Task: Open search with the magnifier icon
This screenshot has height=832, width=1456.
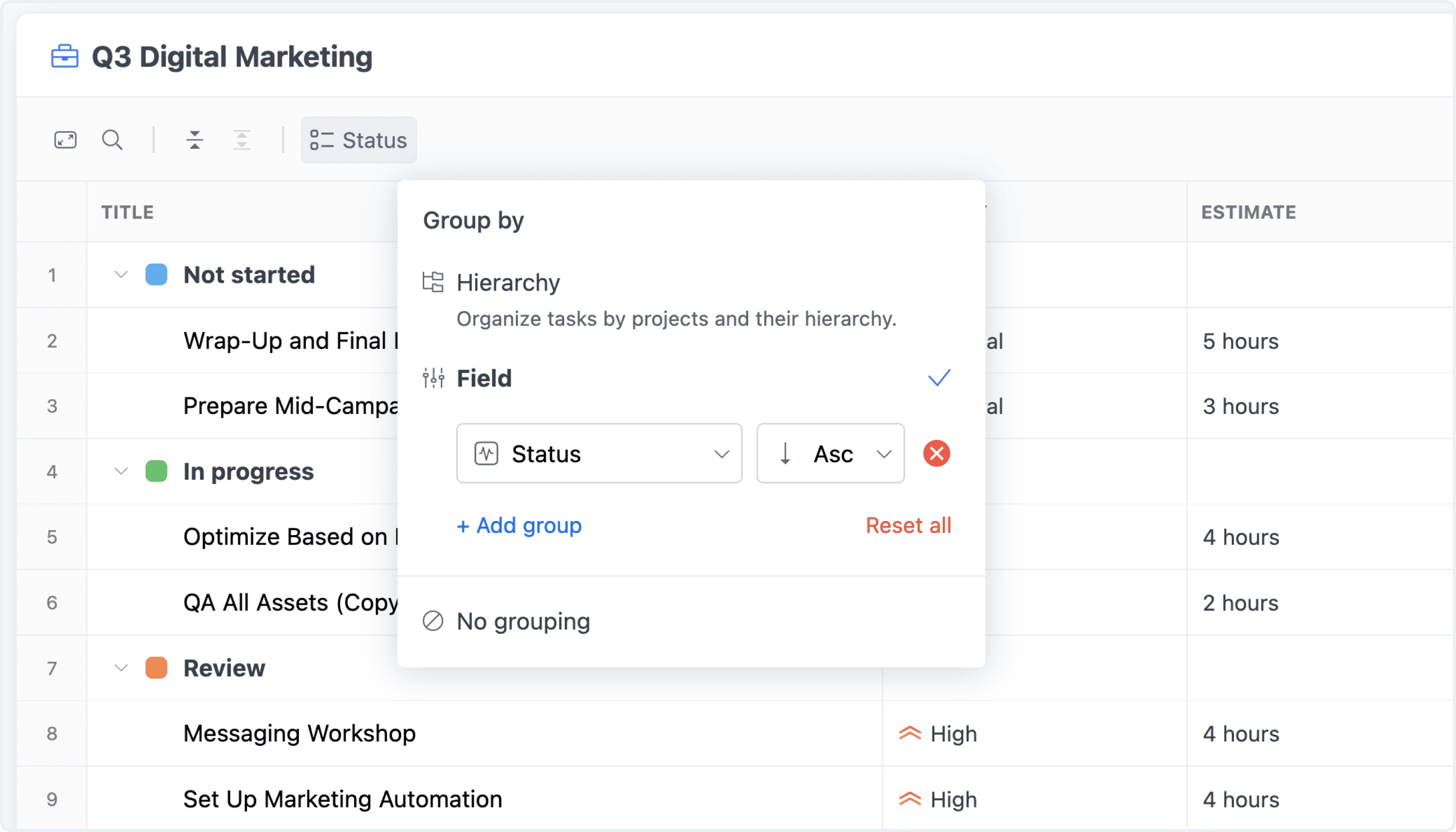Action: tap(112, 140)
